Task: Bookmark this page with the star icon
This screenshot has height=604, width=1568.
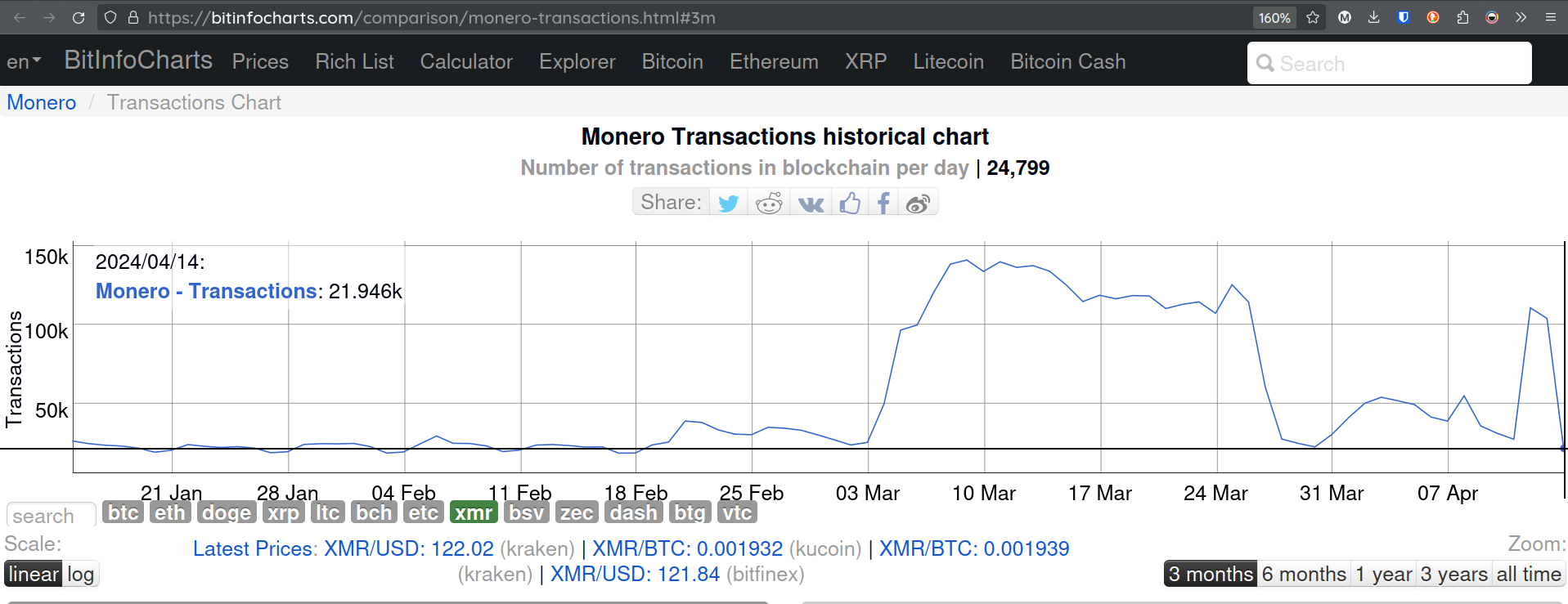Action: (1313, 17)
